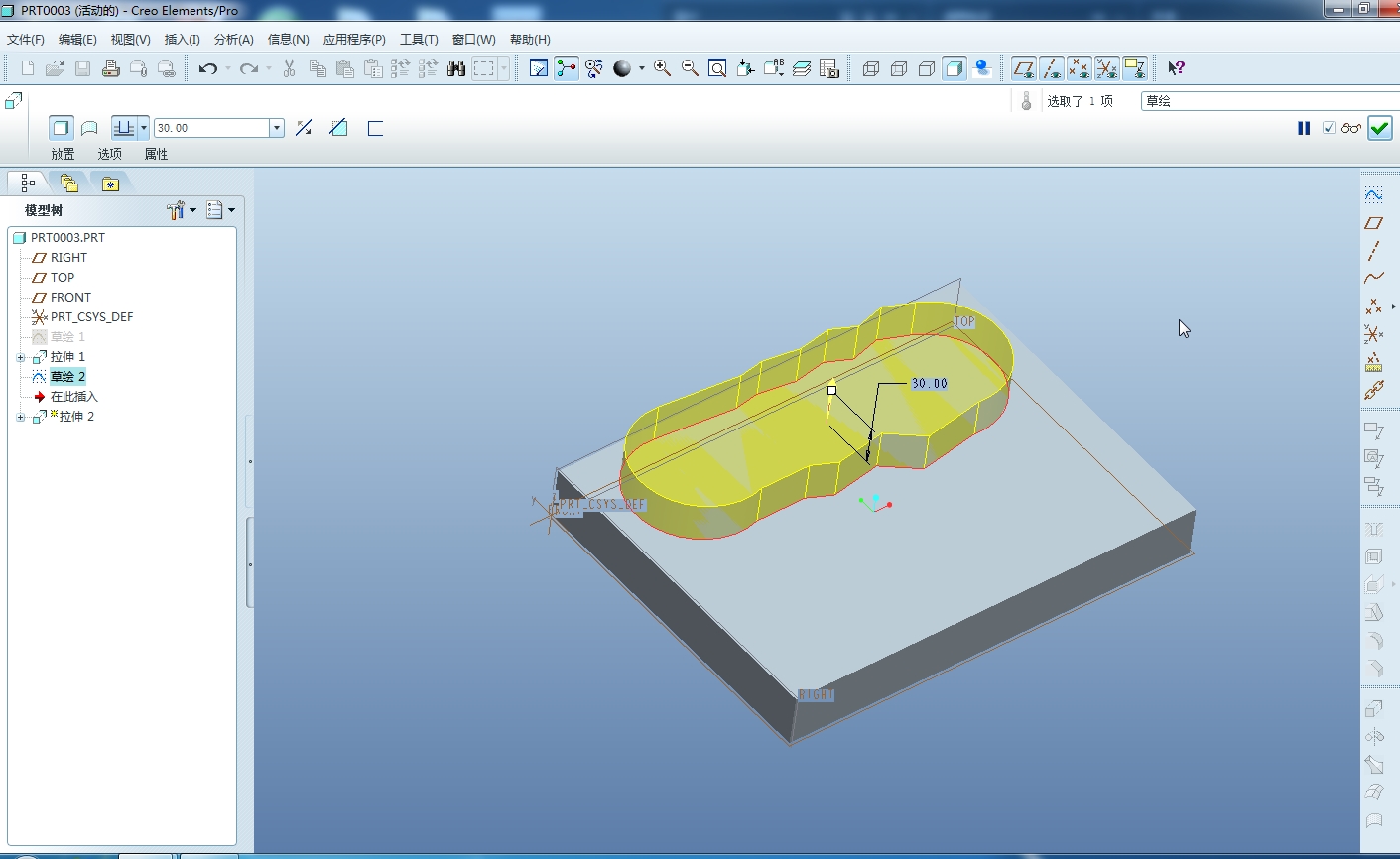Open the binoculars find tool

point(456,68)
